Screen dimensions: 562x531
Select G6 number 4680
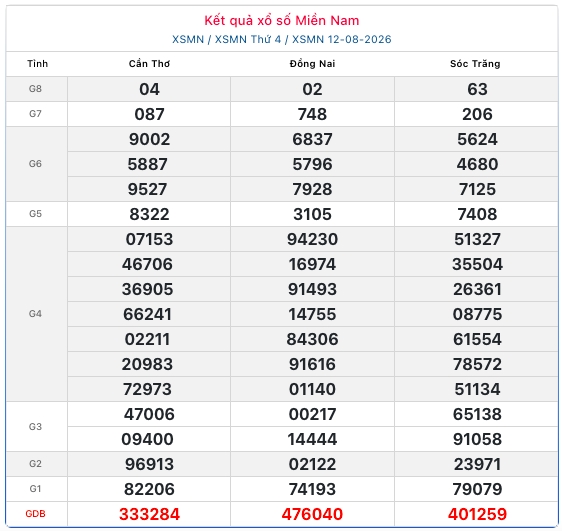tap(477, 164)
